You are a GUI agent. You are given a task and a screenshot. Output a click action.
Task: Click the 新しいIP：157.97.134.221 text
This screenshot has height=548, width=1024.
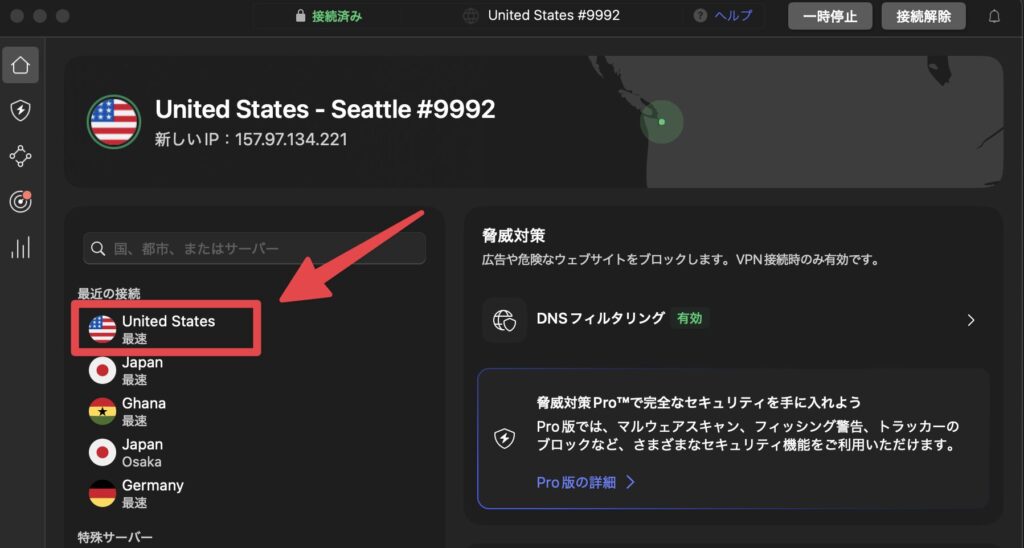[251, 139]
